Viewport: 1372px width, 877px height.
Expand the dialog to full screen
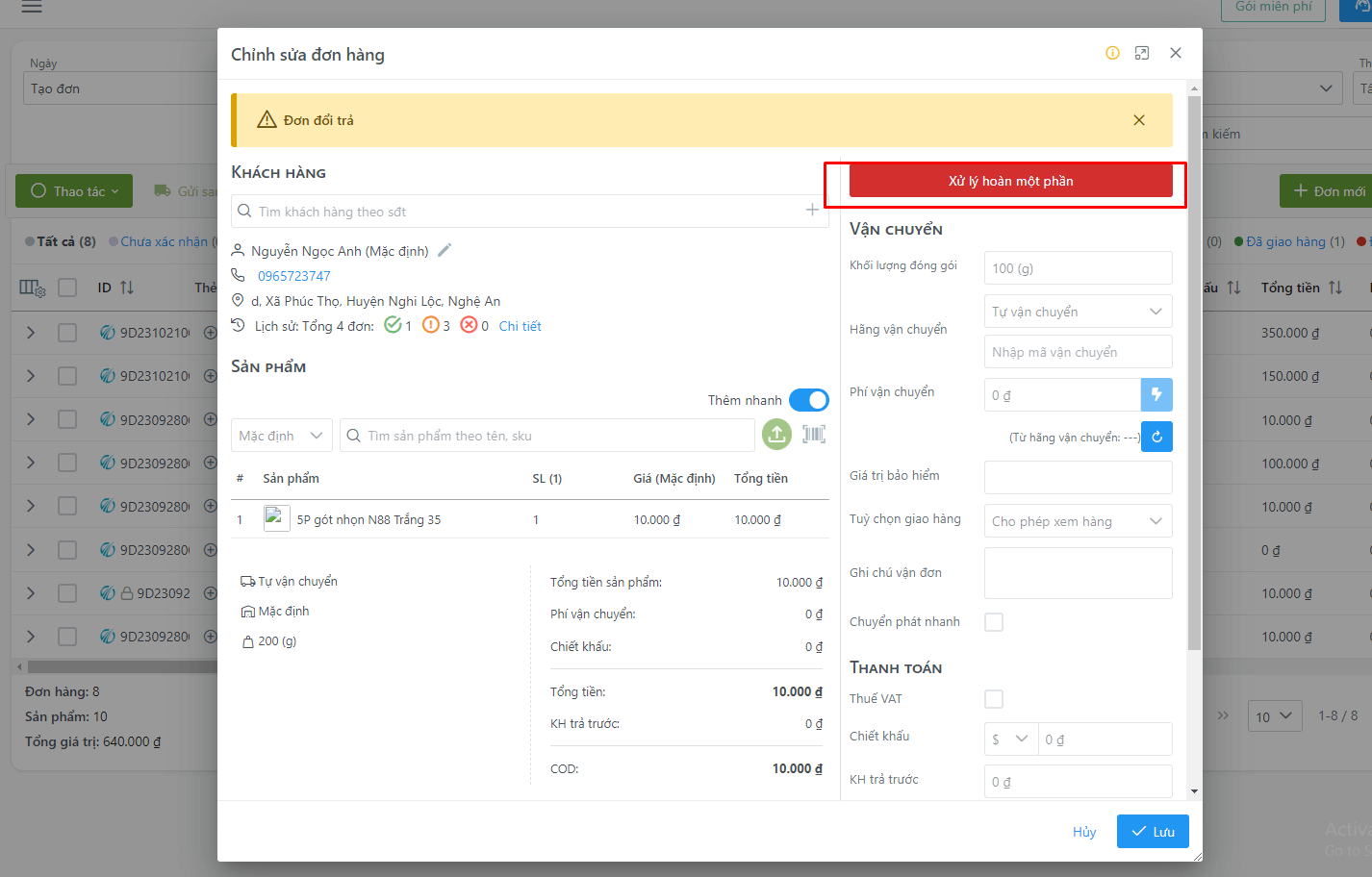pyautogui.click(x=1142, y=53)
